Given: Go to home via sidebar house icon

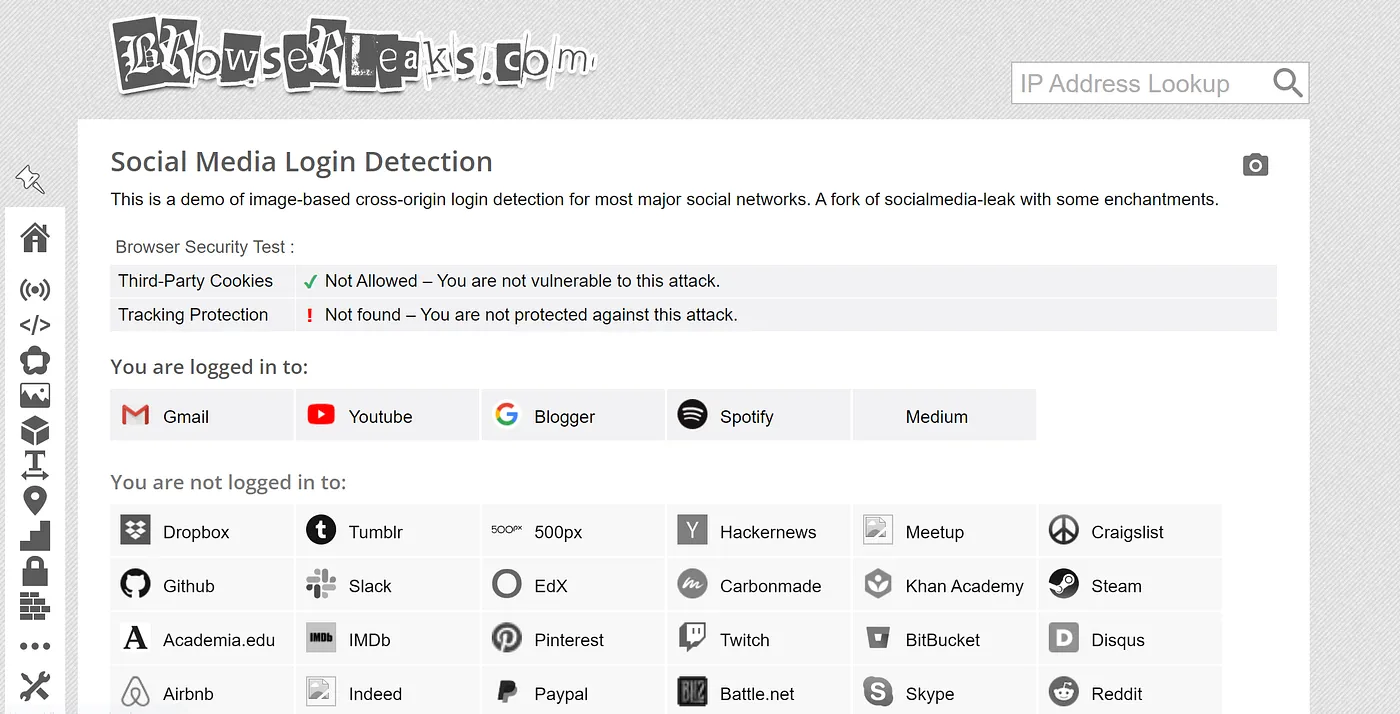Looking at the screenshot, I should pos(35,238).
